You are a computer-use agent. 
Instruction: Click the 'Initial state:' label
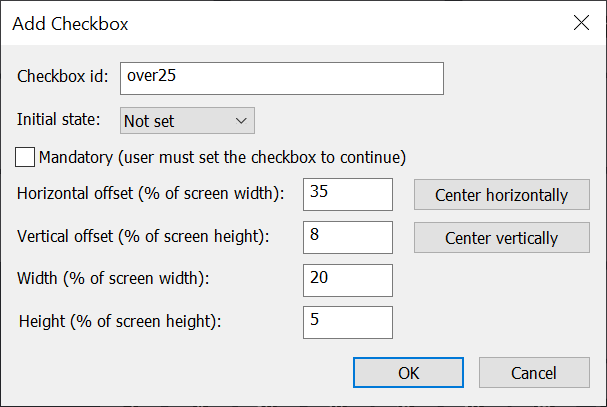tap(59, 120)
